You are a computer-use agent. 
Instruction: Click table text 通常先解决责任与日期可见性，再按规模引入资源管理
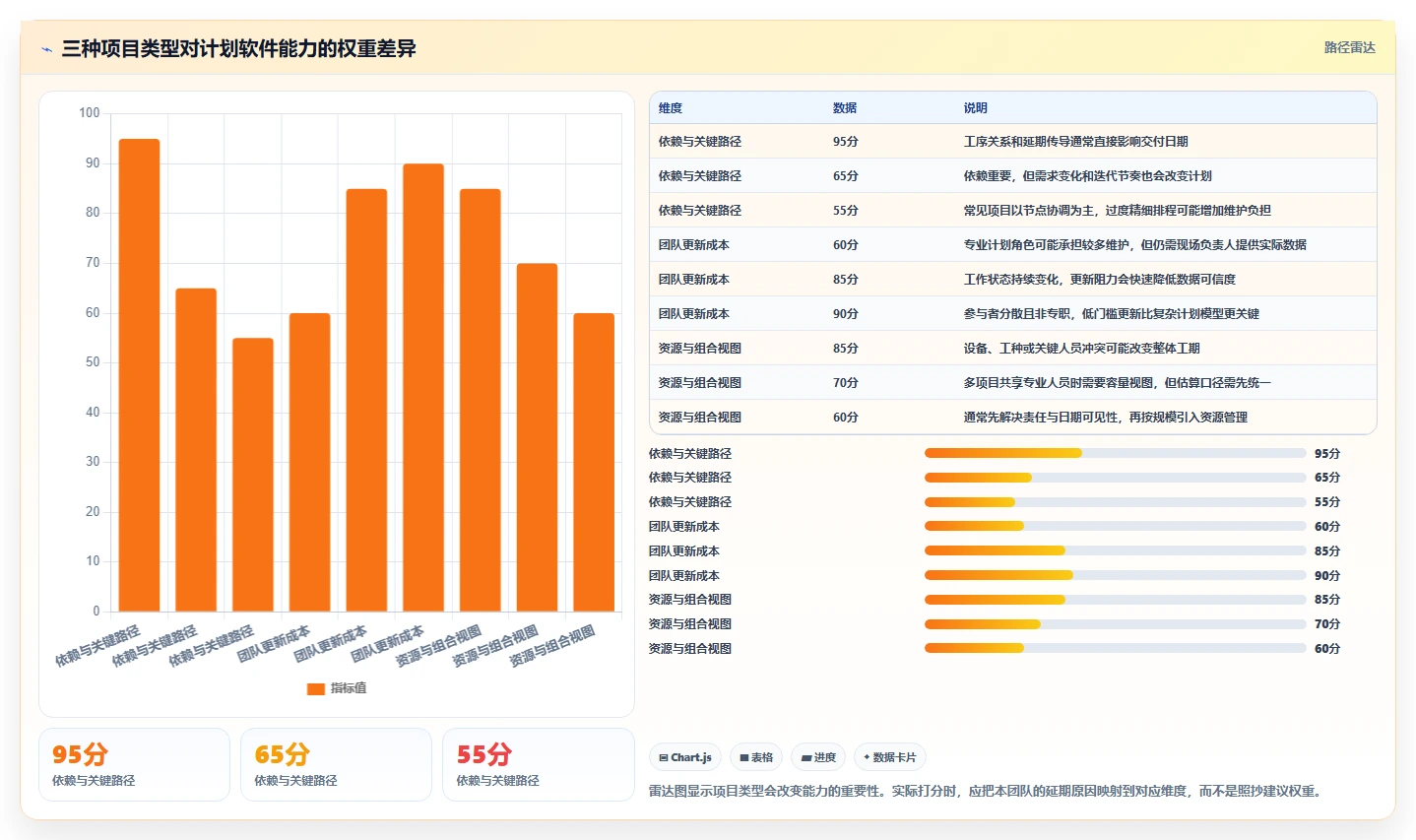[x=1105, y=418]
